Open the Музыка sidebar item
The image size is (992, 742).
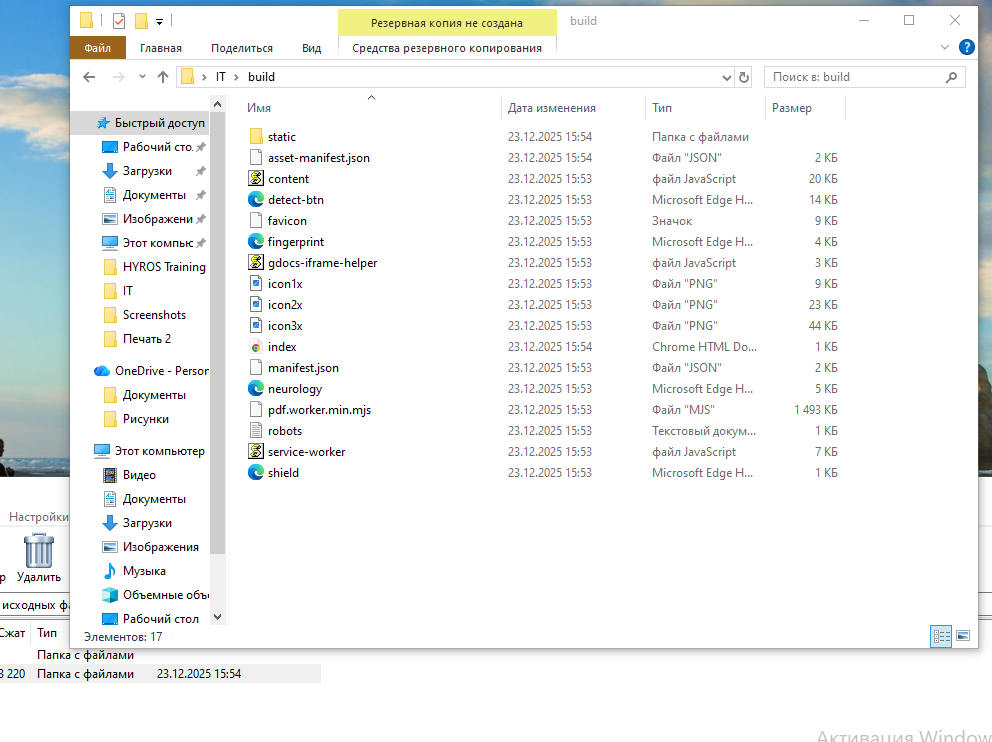(144, 571)
